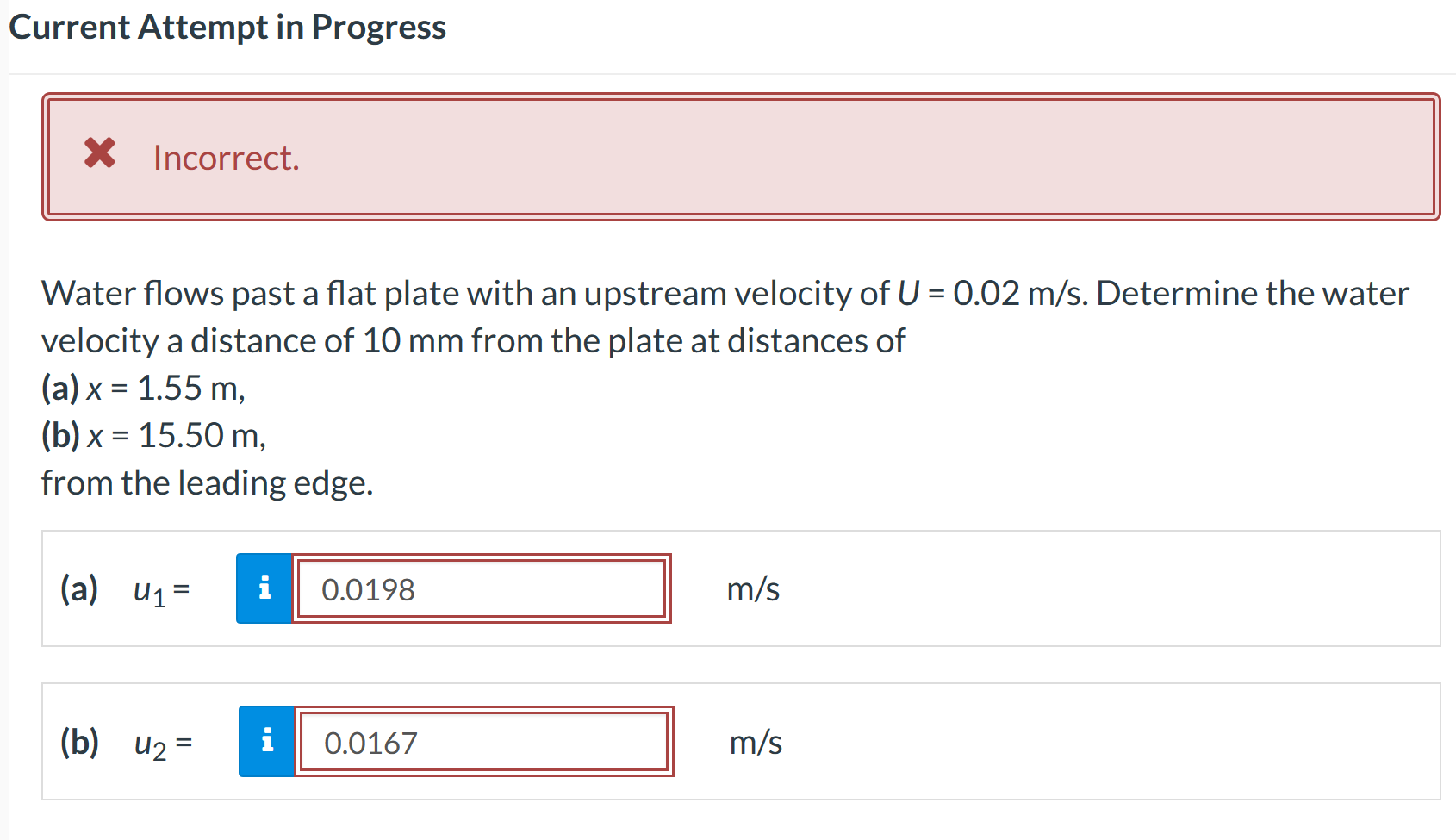Click the blue info icon beside u1
This screenshot has width=1456, height=840.
coord(264,588)
